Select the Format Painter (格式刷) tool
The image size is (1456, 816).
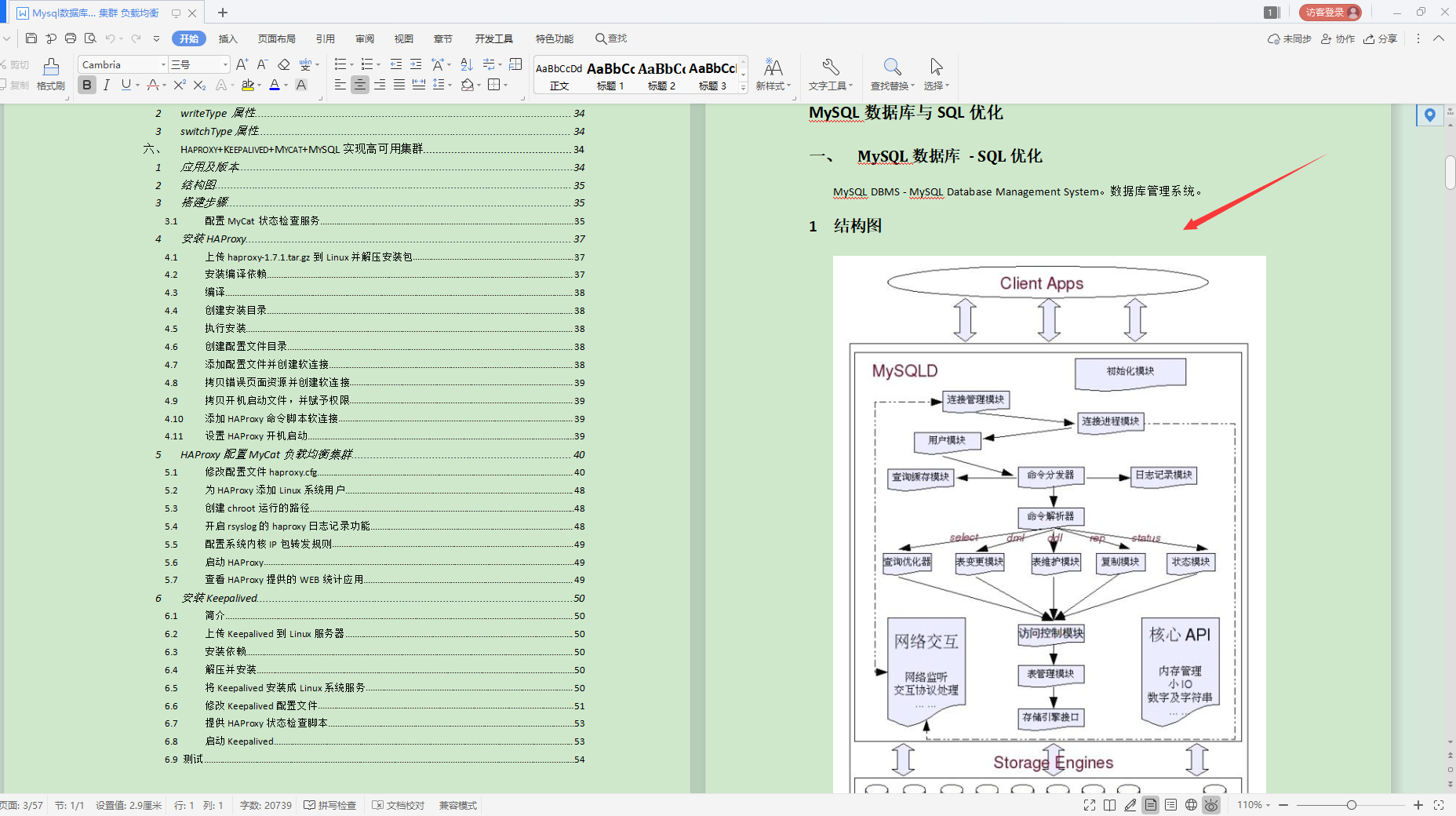point(50,75)
